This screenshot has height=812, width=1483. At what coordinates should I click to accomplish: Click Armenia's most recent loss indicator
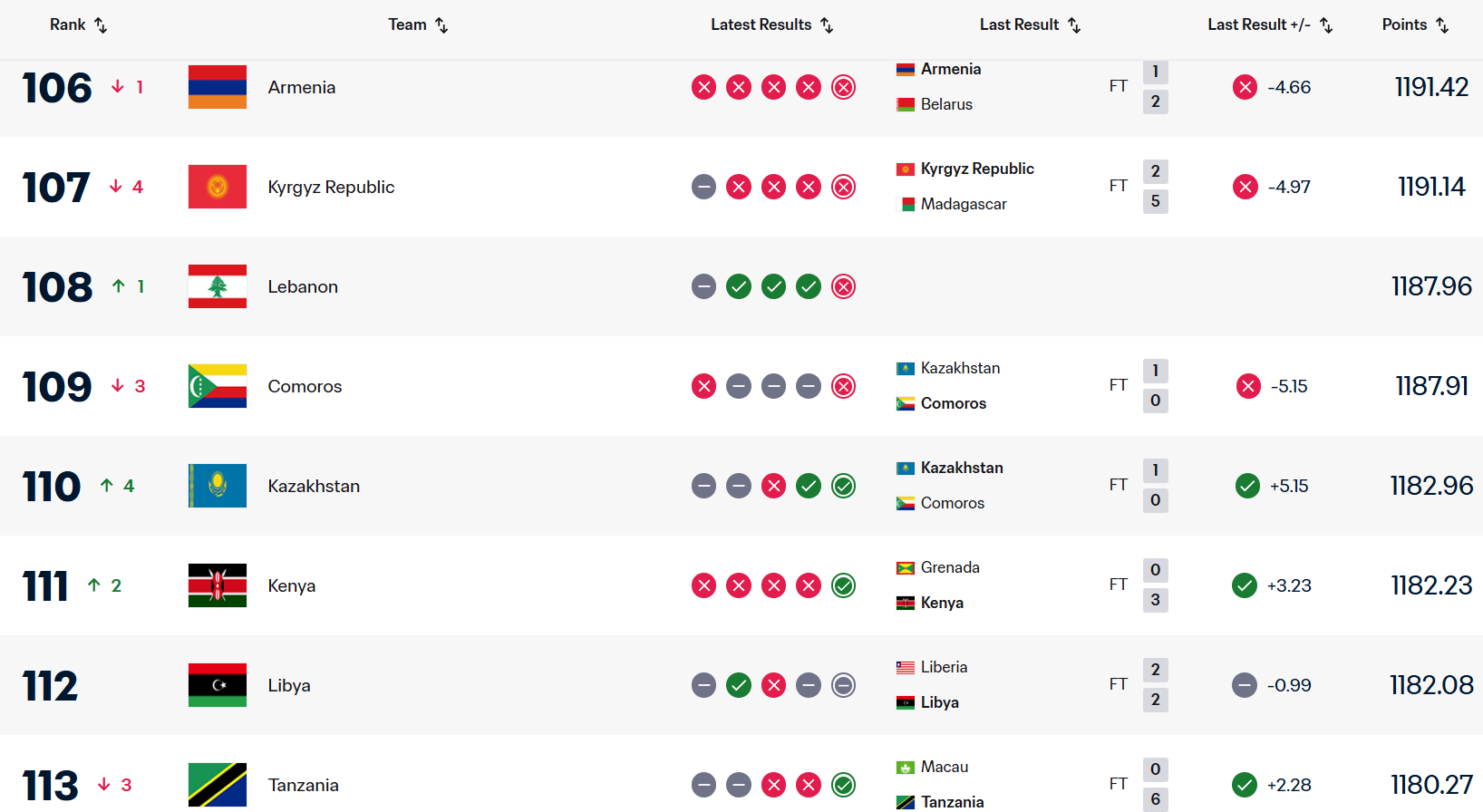843,87
